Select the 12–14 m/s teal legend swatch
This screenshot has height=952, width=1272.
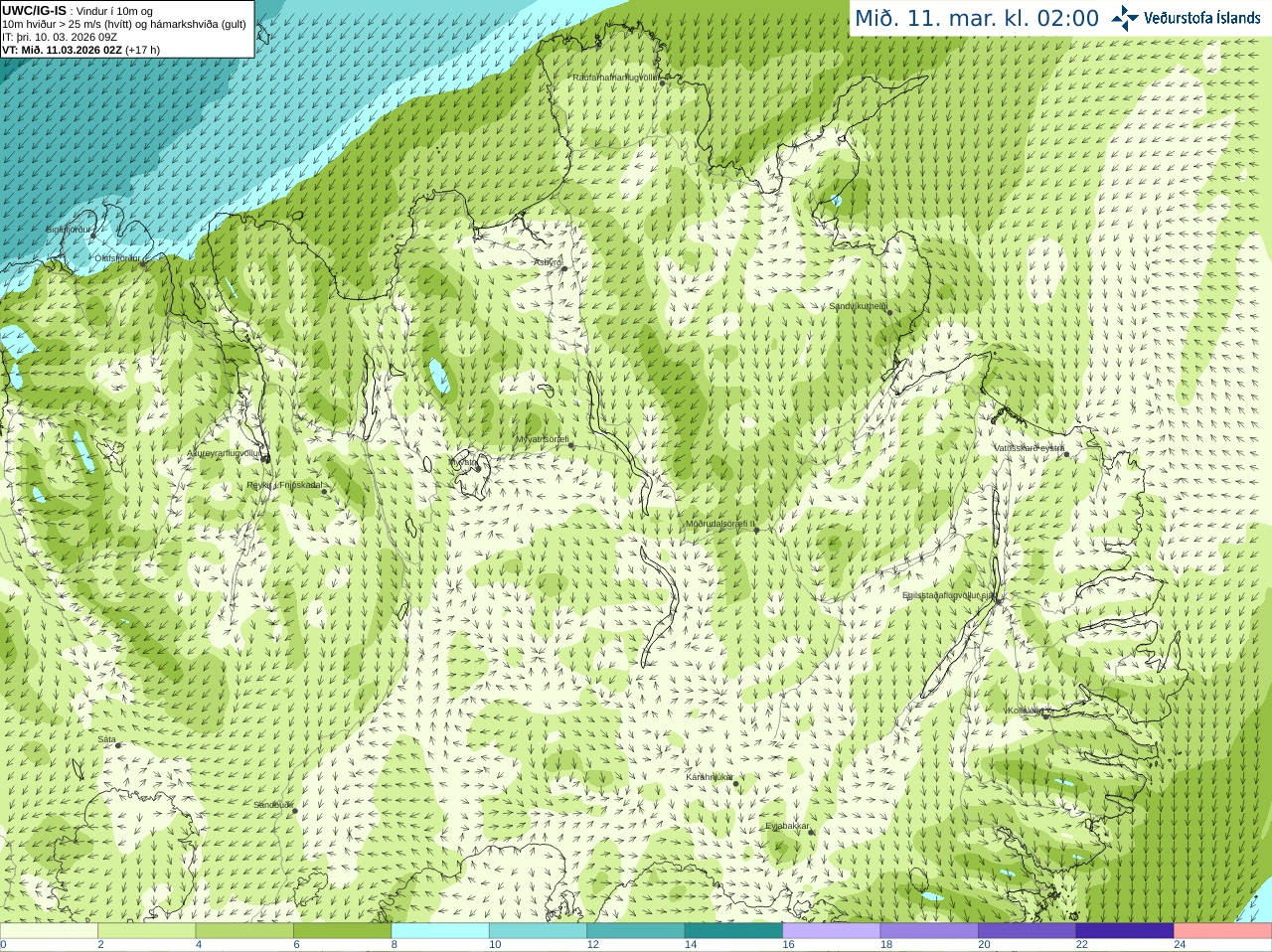[636, 931]
